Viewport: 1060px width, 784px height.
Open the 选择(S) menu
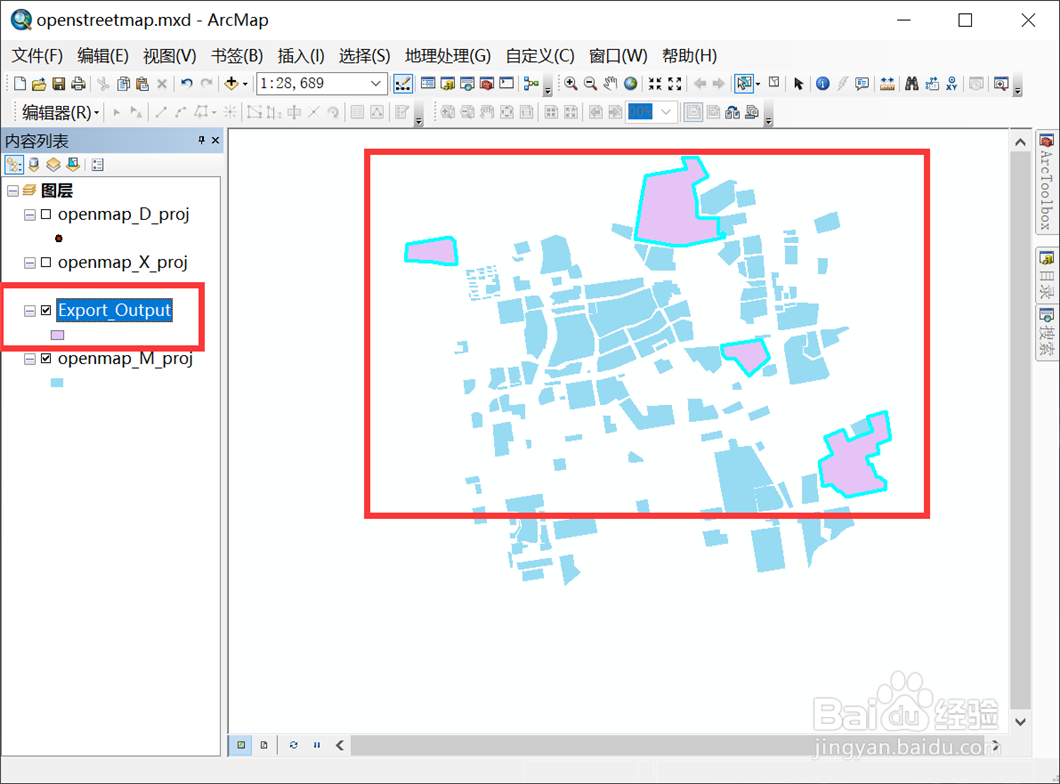(x=364, y=55)
